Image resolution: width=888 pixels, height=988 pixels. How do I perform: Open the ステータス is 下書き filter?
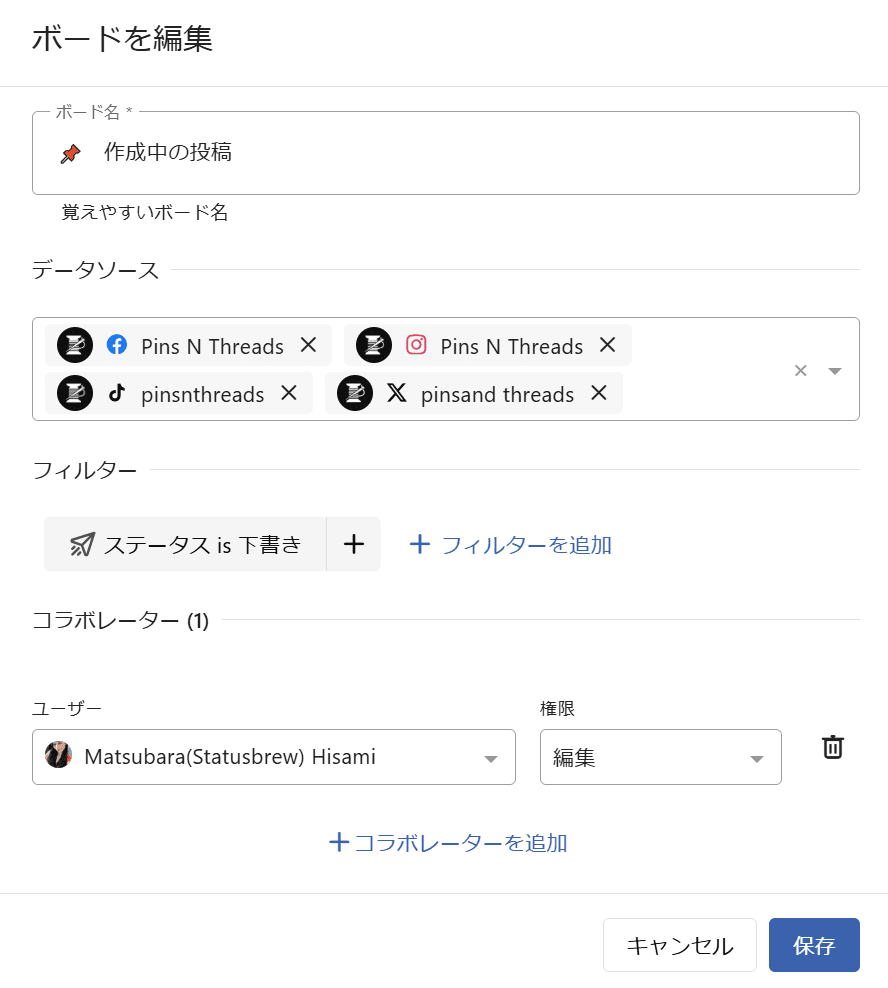point(186,544)
